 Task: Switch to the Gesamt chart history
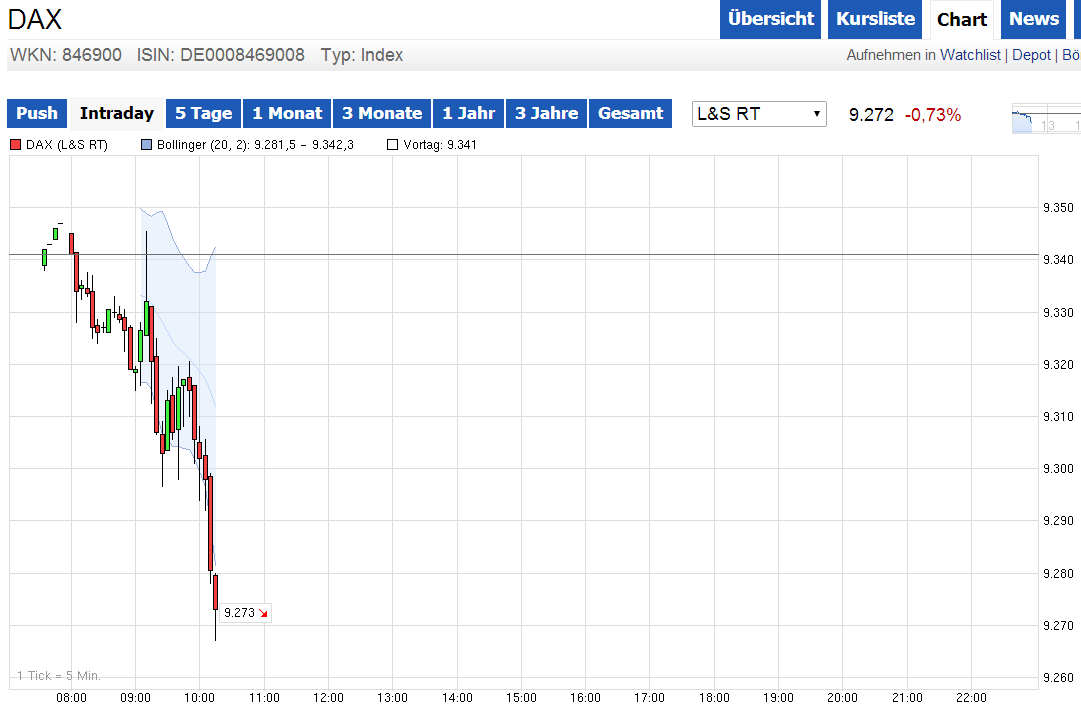tap(630, 113)
